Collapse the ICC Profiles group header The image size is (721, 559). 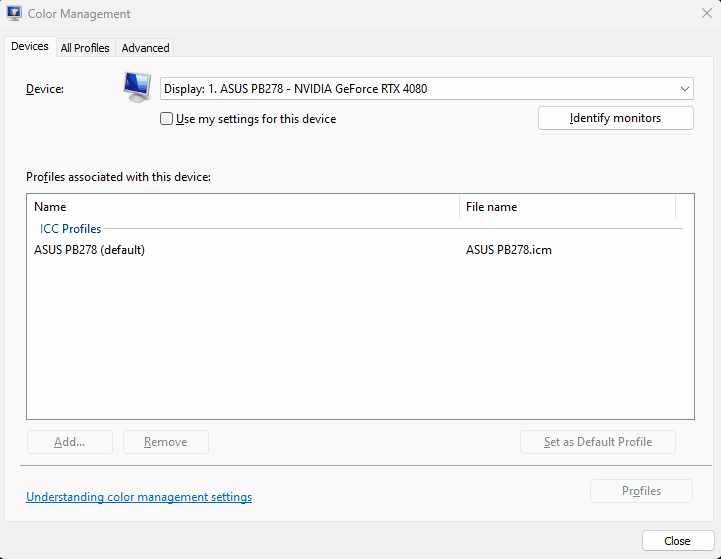70,228
